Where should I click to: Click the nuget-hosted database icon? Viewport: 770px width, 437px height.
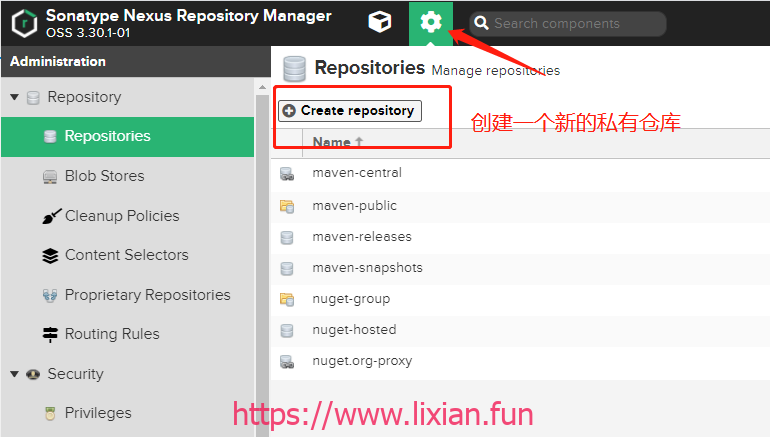[x=287, y=330]
